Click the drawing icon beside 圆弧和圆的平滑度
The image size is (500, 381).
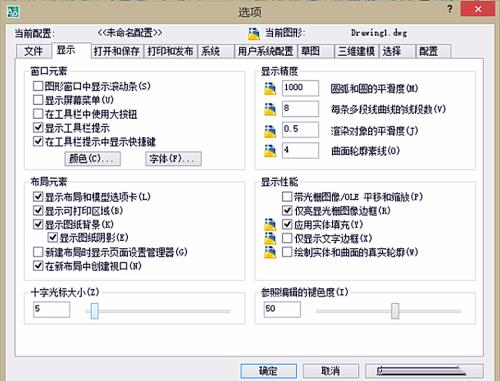[x=270, y=89]
